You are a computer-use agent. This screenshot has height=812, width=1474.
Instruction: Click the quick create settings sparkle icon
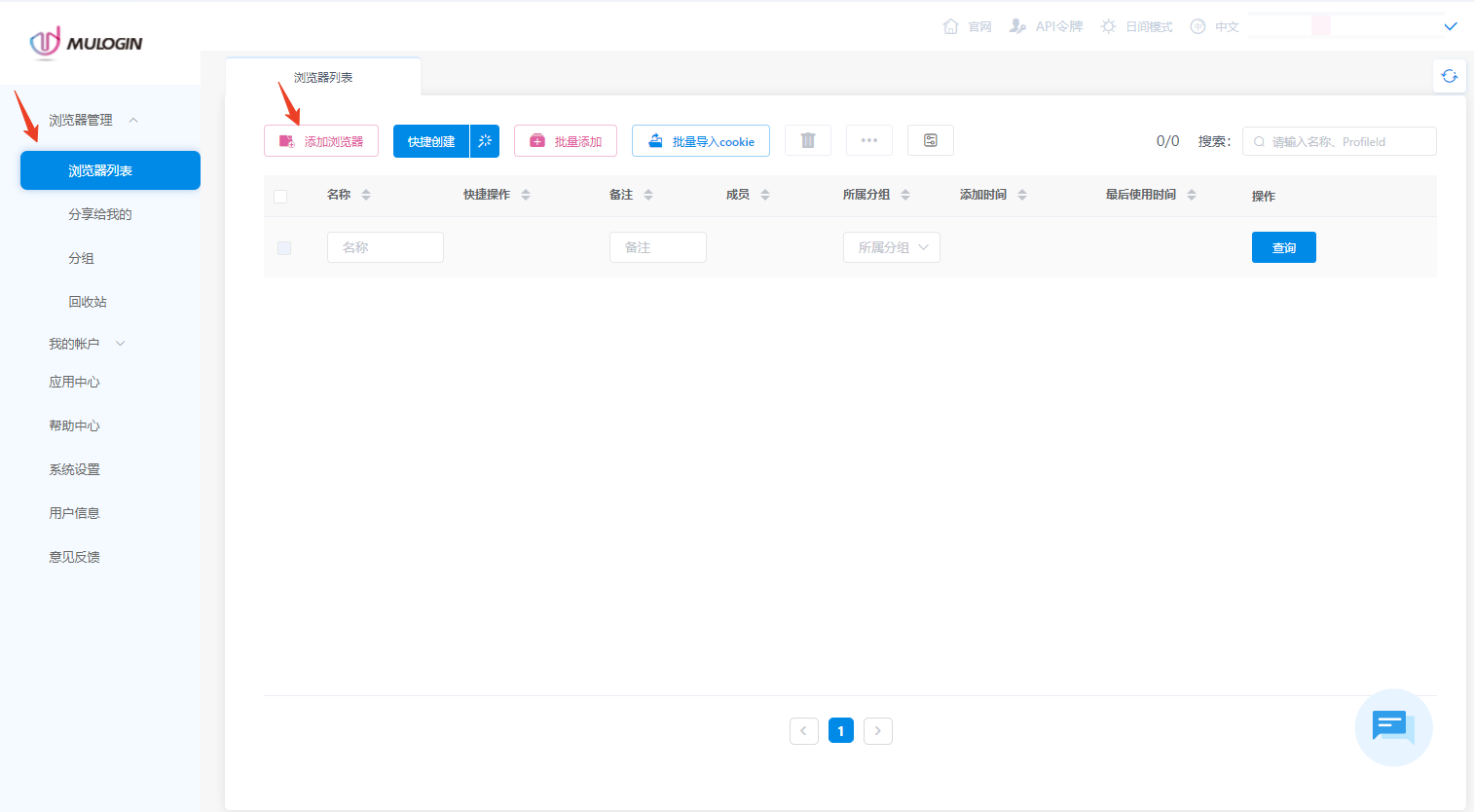point(485,141)
